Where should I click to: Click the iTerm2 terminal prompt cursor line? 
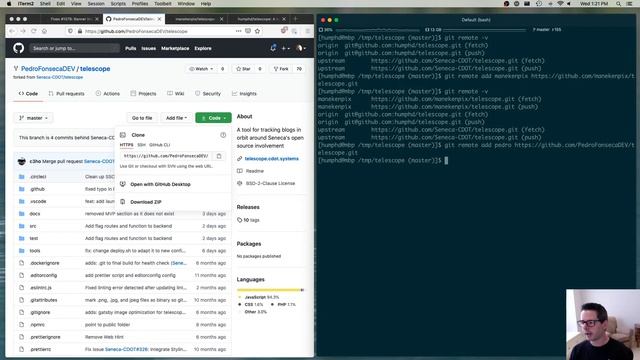[446, 160]
